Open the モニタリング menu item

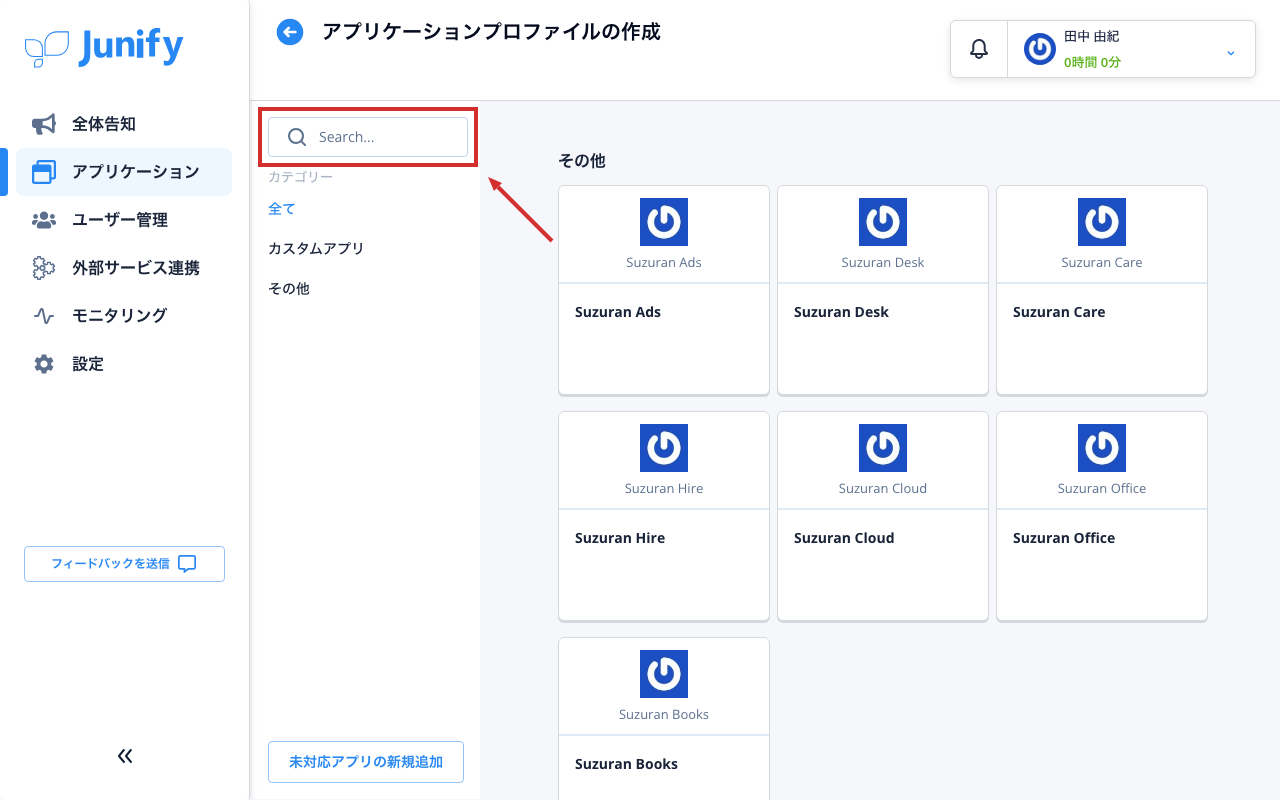tap(124, 316)
